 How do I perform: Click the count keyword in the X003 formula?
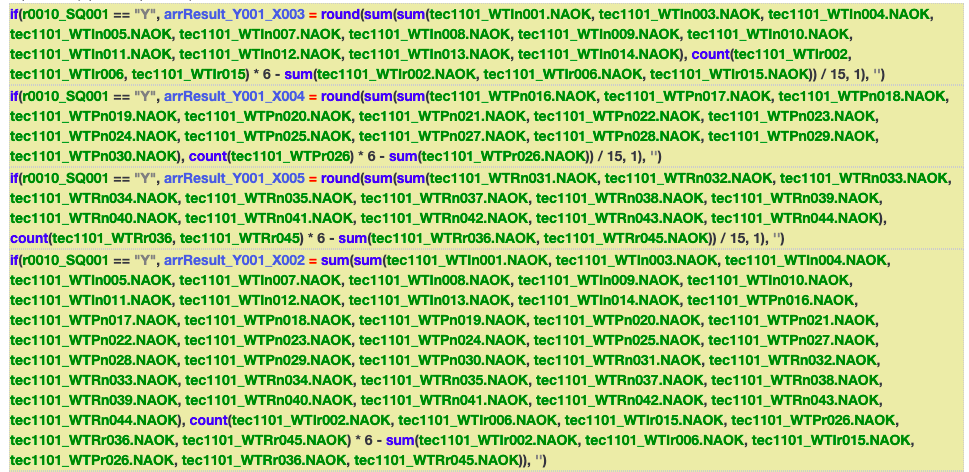(711, 55)
